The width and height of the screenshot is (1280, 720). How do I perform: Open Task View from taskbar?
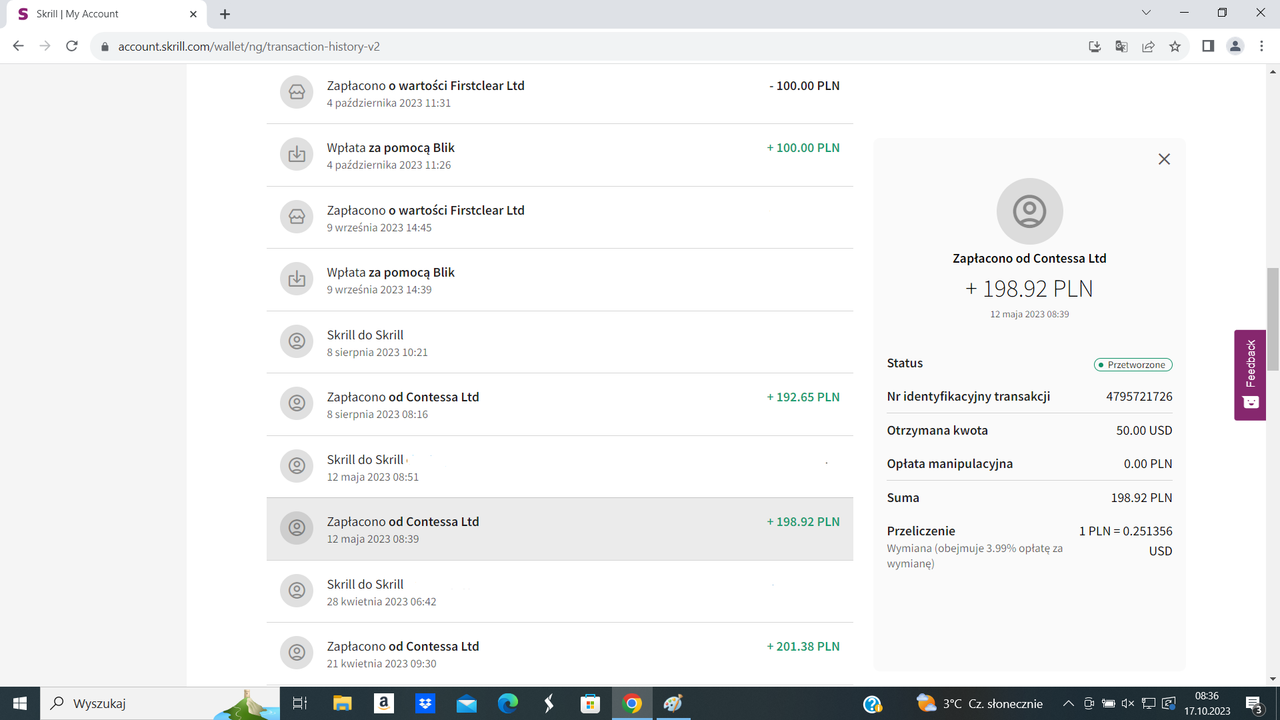(x=298, y=703)
